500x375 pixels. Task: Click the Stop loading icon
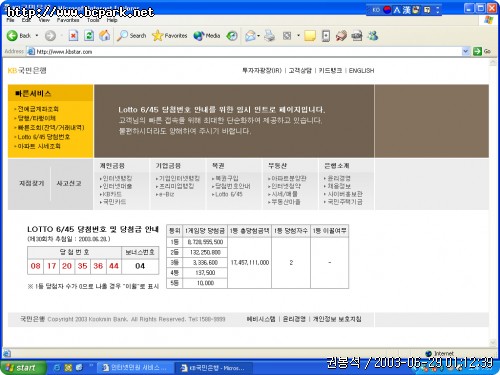click(73, 35)
